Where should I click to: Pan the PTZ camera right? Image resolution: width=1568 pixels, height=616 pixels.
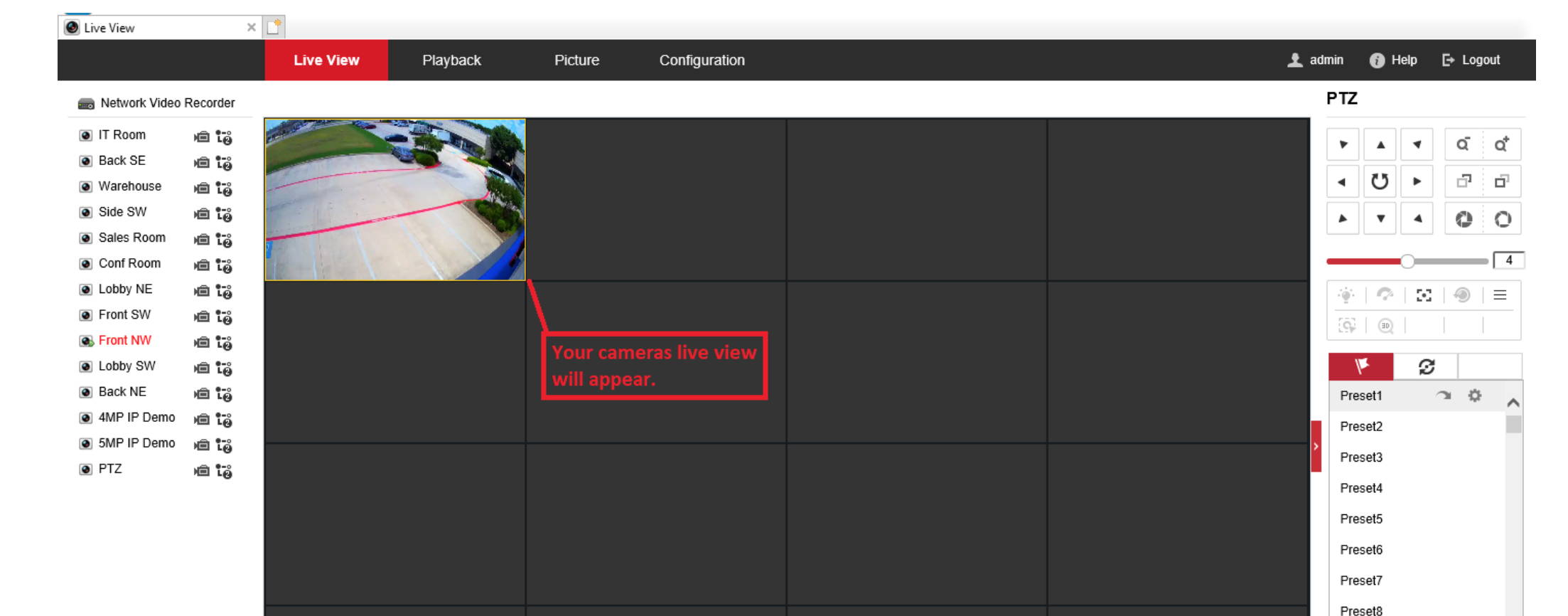(x=1417, y=181)
